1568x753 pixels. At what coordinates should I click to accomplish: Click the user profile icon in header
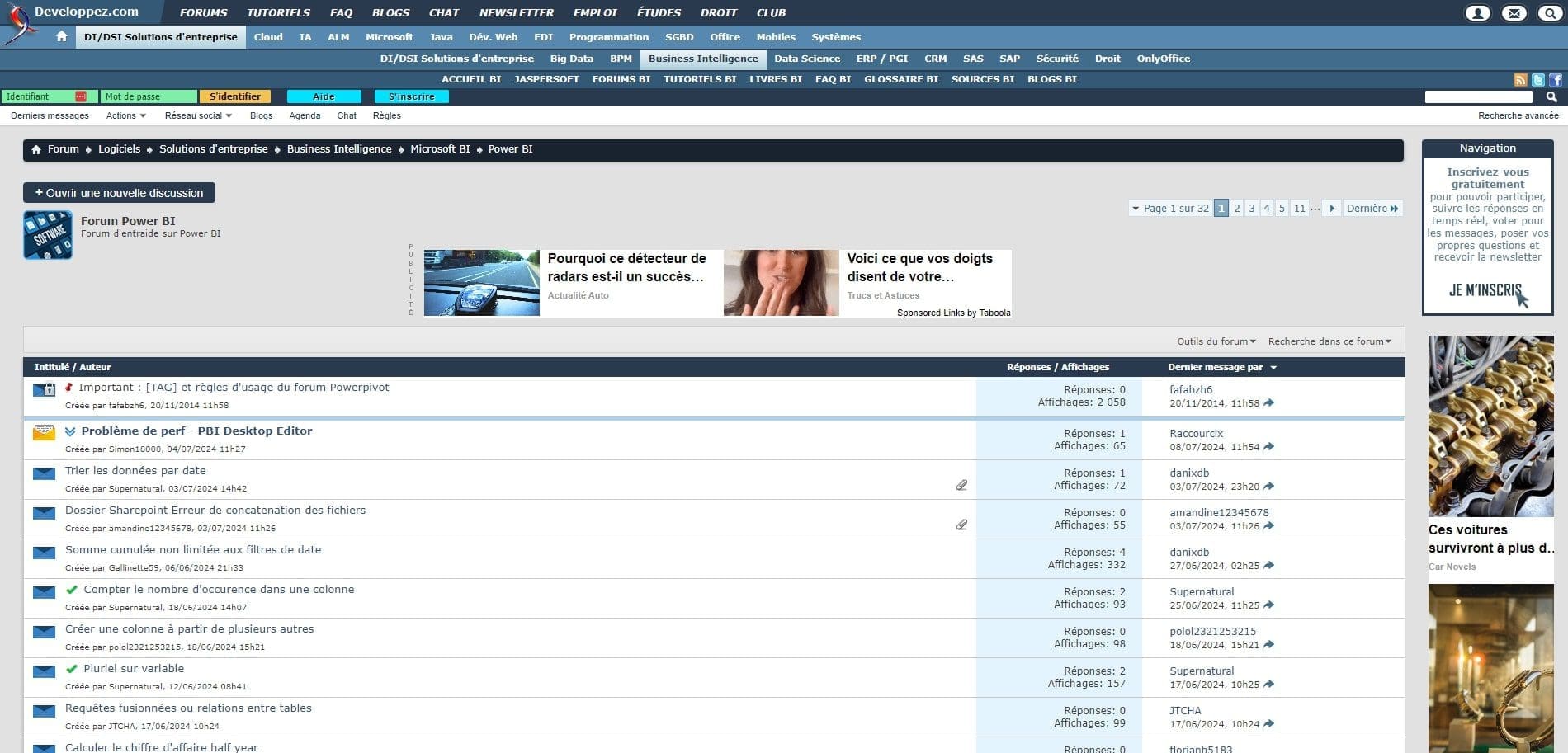pos(1477,13)
